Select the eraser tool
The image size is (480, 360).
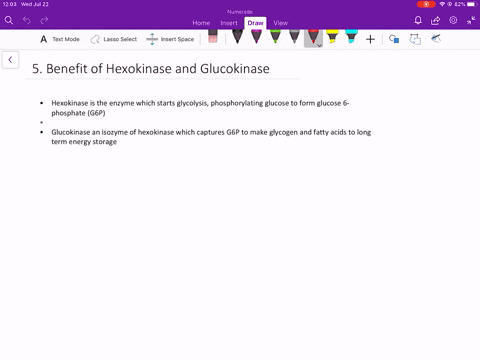tap(213, 36)
